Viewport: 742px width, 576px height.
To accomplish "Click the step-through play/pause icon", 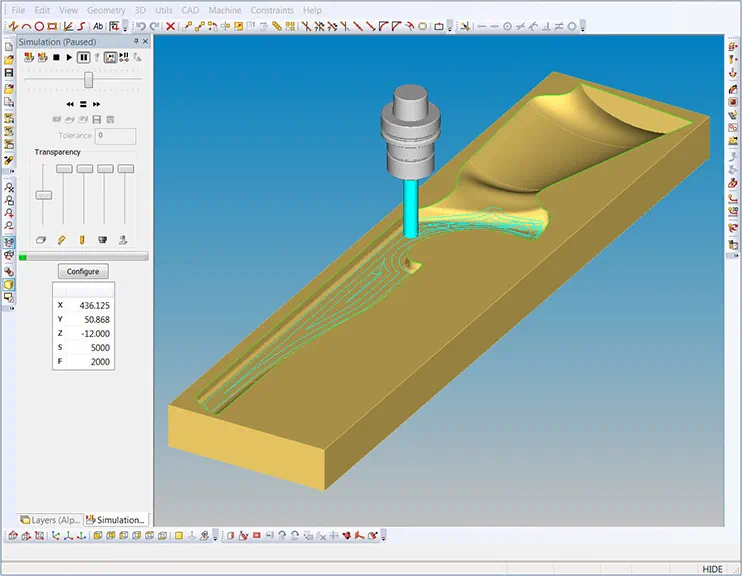I will pyautogui.click(x=124, y=57).
